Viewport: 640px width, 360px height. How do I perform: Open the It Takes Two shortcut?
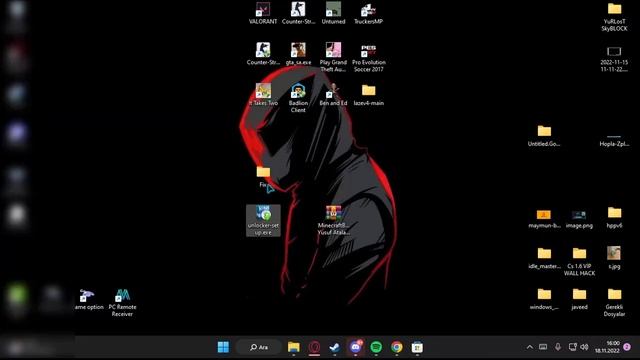point(263,95)
